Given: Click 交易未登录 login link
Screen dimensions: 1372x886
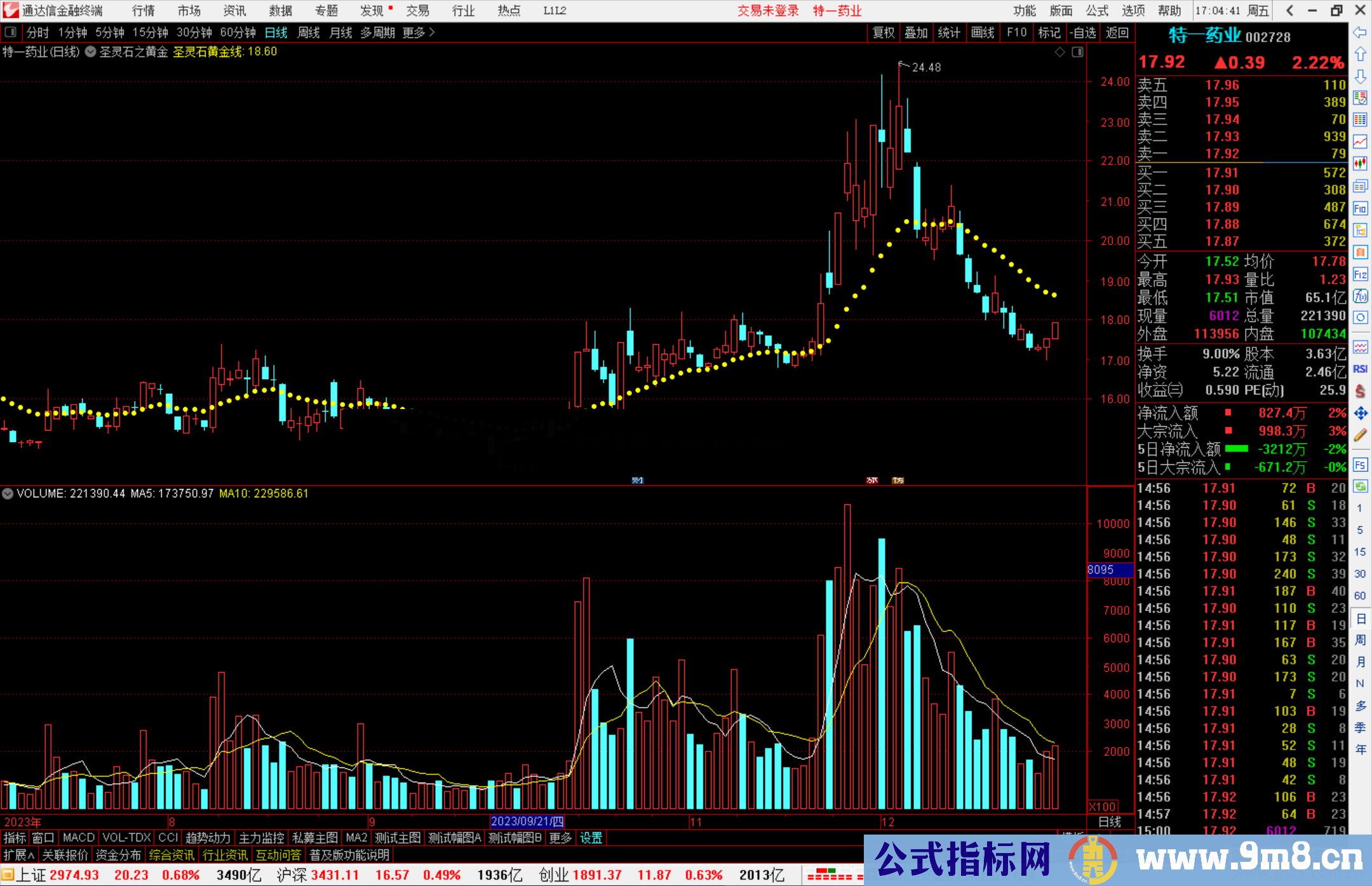Looking at the screenshot, I should pos(768,11).
